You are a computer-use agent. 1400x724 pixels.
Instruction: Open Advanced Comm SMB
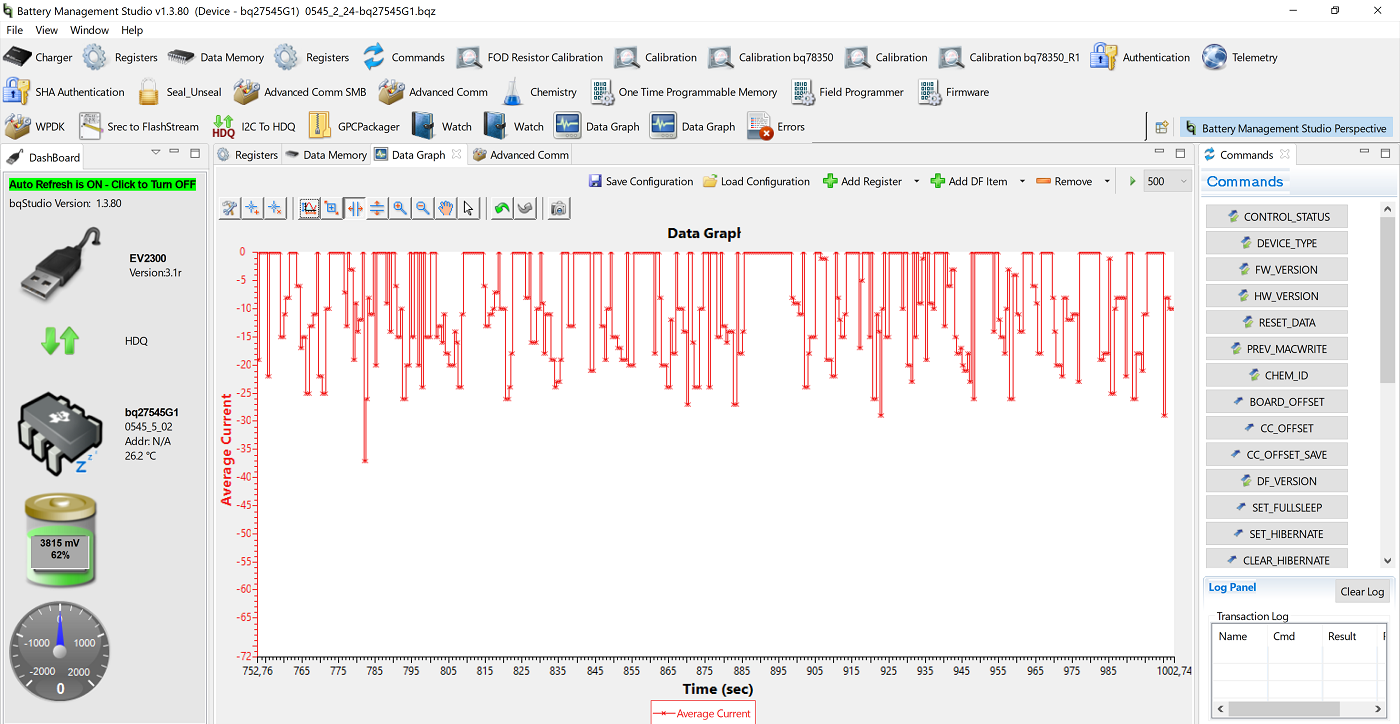300,92
